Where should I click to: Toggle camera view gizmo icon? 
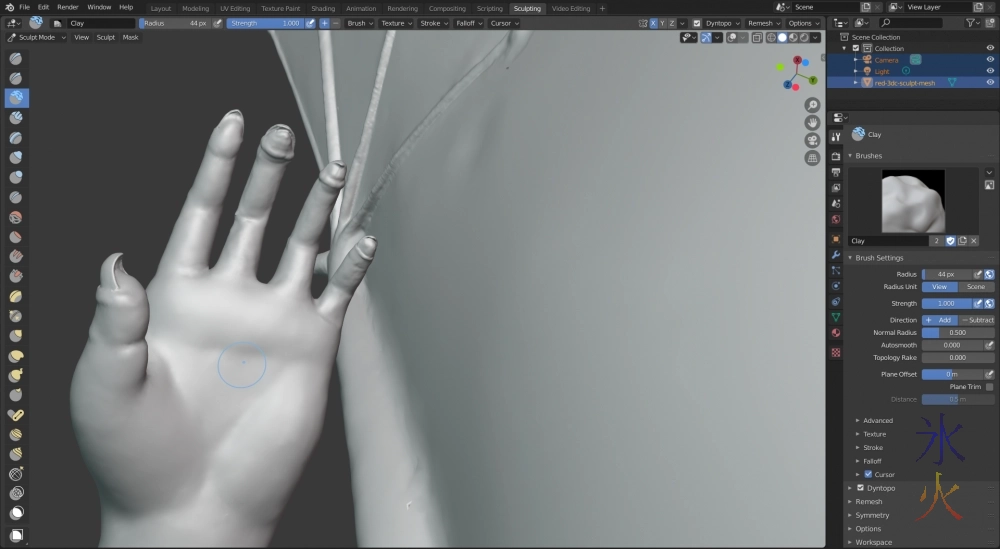(812, 140)
